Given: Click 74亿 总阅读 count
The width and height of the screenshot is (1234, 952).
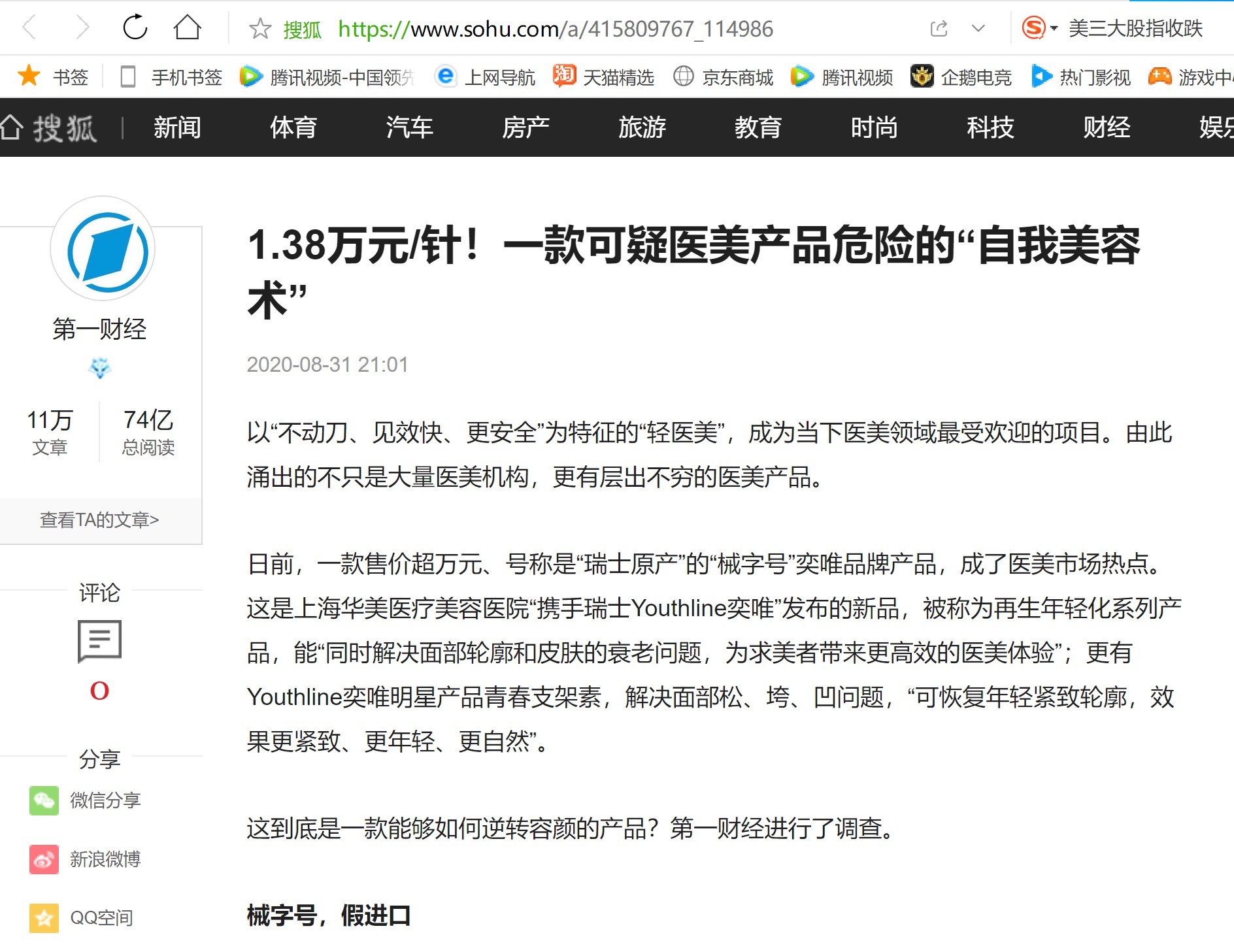Looking at the screenshot, I should coord(148,432).
